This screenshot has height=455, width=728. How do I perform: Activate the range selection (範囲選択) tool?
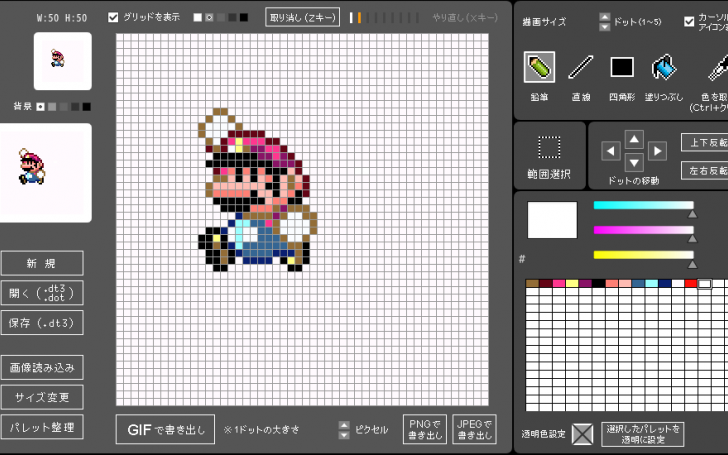(x=549, y=148)
